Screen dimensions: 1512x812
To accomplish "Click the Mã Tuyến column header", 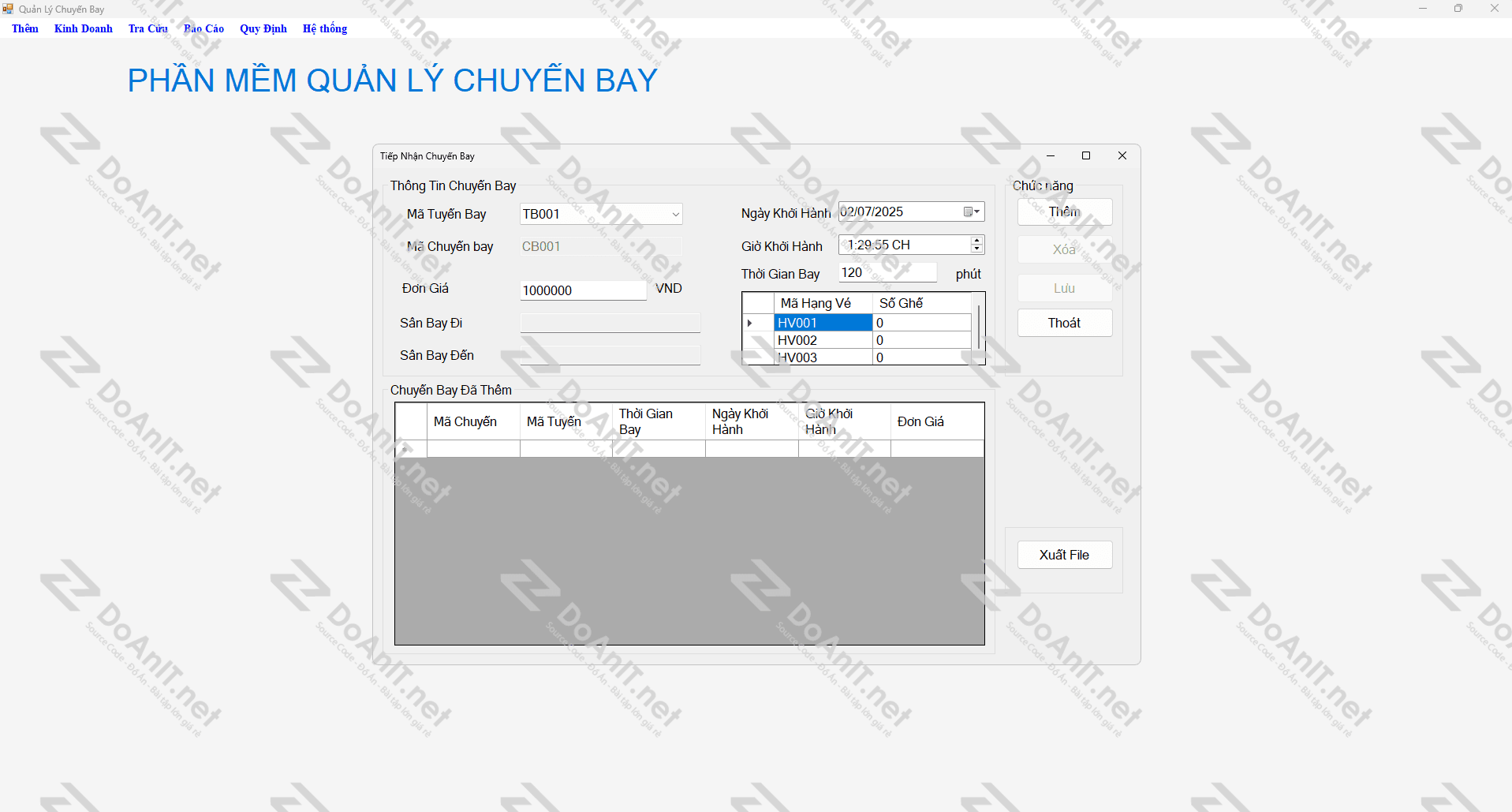I will pyautogui.click(x=566, y=422).
